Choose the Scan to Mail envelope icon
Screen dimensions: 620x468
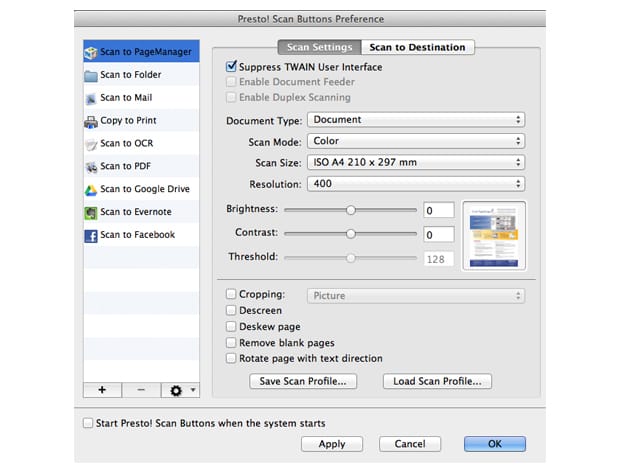[91, 98]
